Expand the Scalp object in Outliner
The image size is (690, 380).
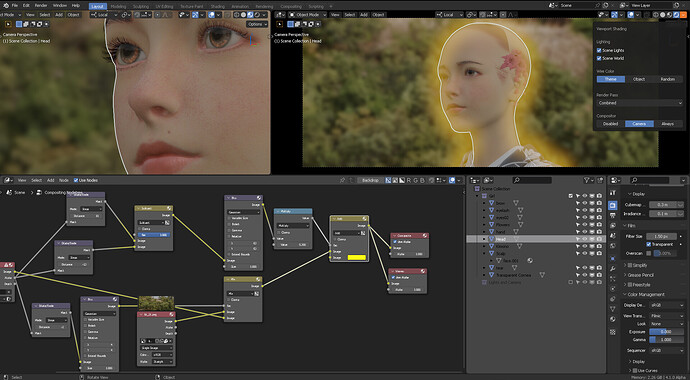click(484, 253)
